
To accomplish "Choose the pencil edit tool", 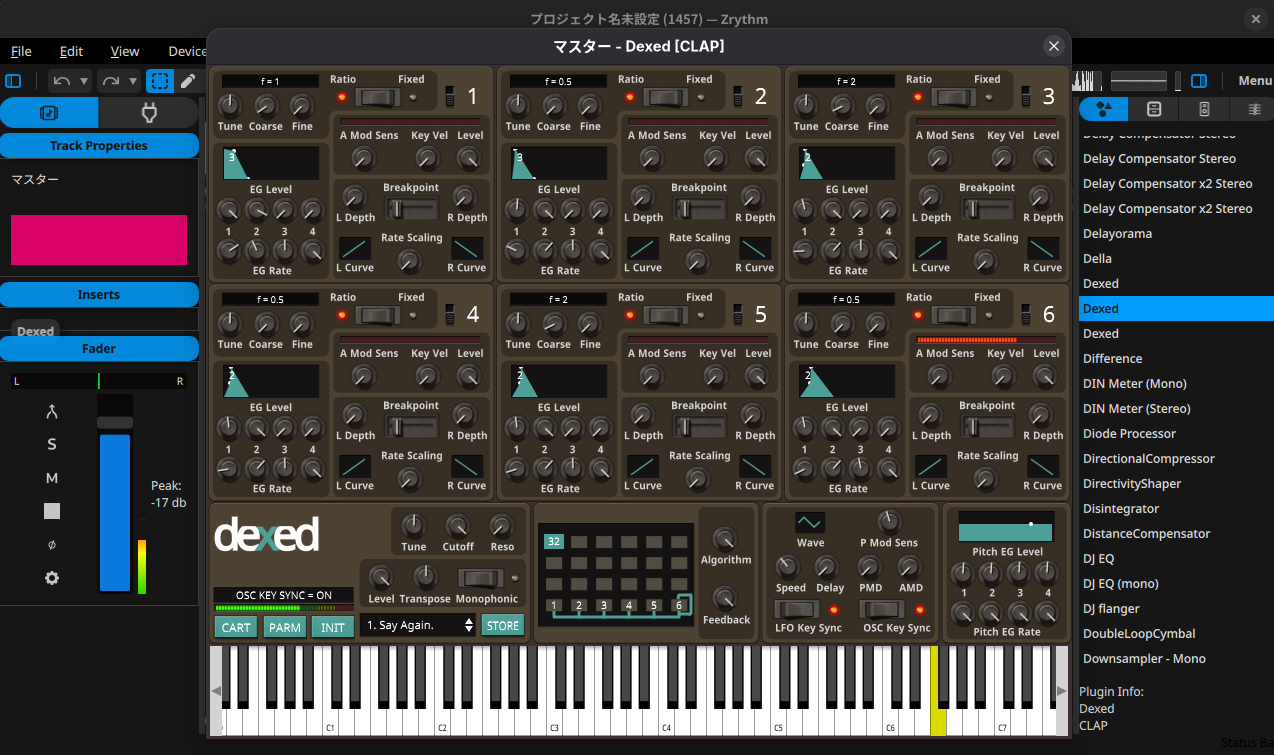I will (x=188, y=81).
